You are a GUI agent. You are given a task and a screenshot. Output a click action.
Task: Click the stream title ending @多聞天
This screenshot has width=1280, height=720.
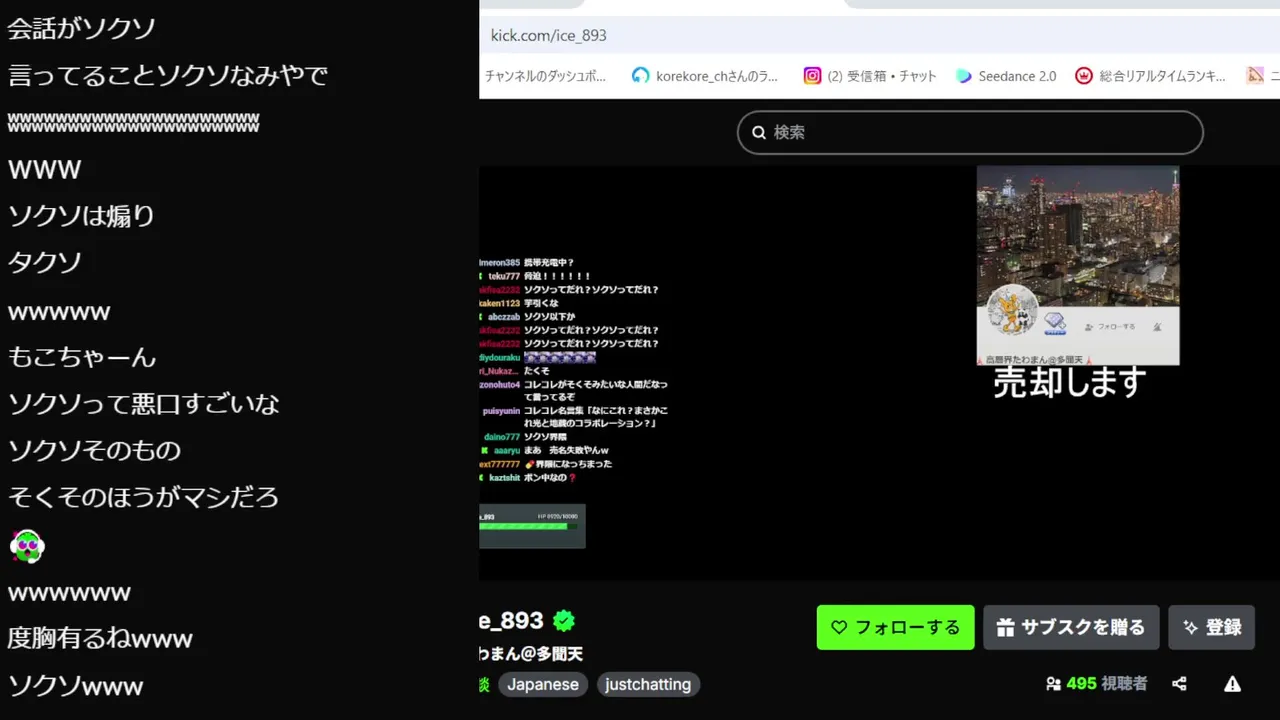[x=532, y=654]
